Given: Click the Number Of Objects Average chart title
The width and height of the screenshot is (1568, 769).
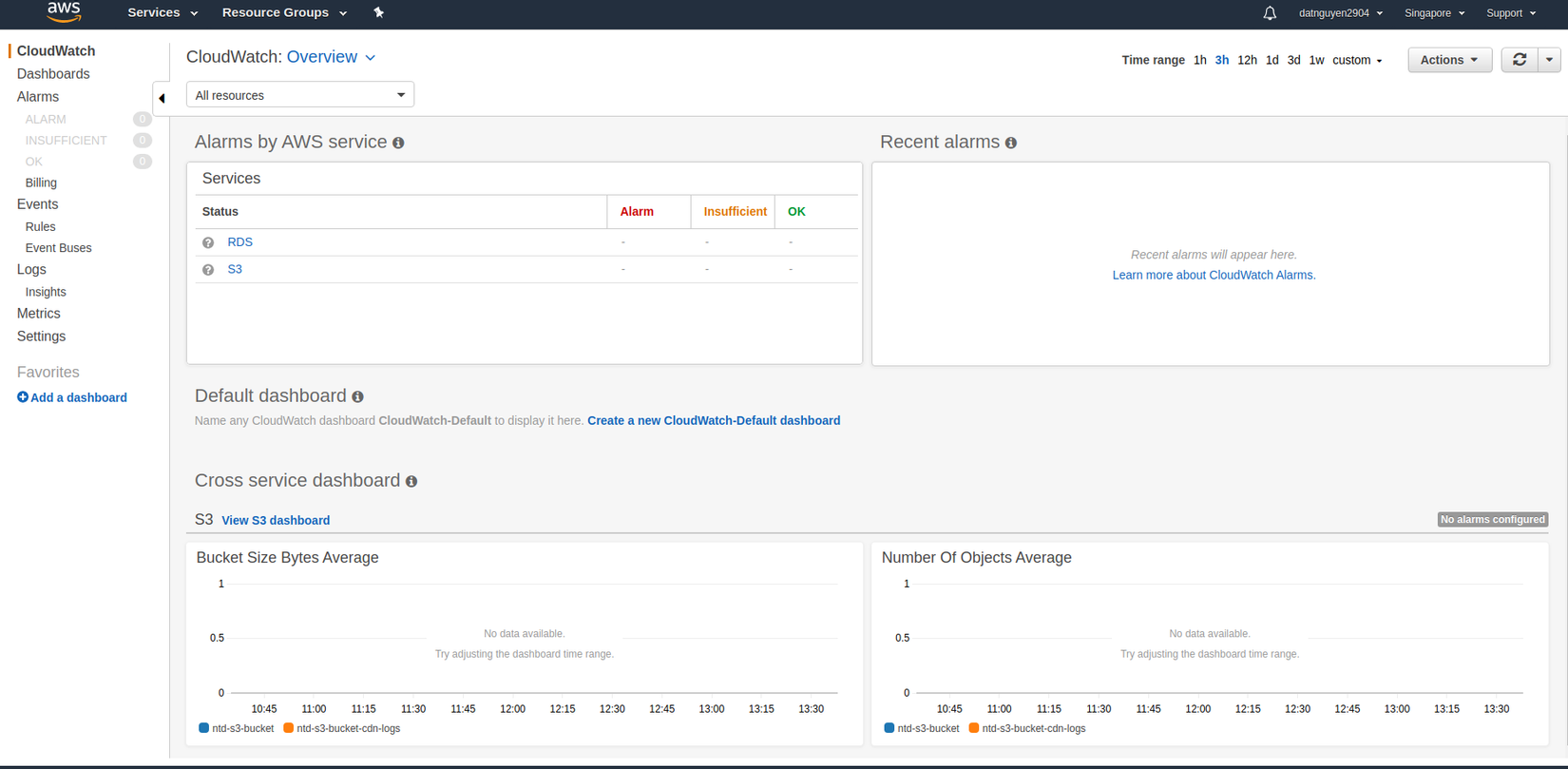Looking at the screenshot, I should coord(976,558).
